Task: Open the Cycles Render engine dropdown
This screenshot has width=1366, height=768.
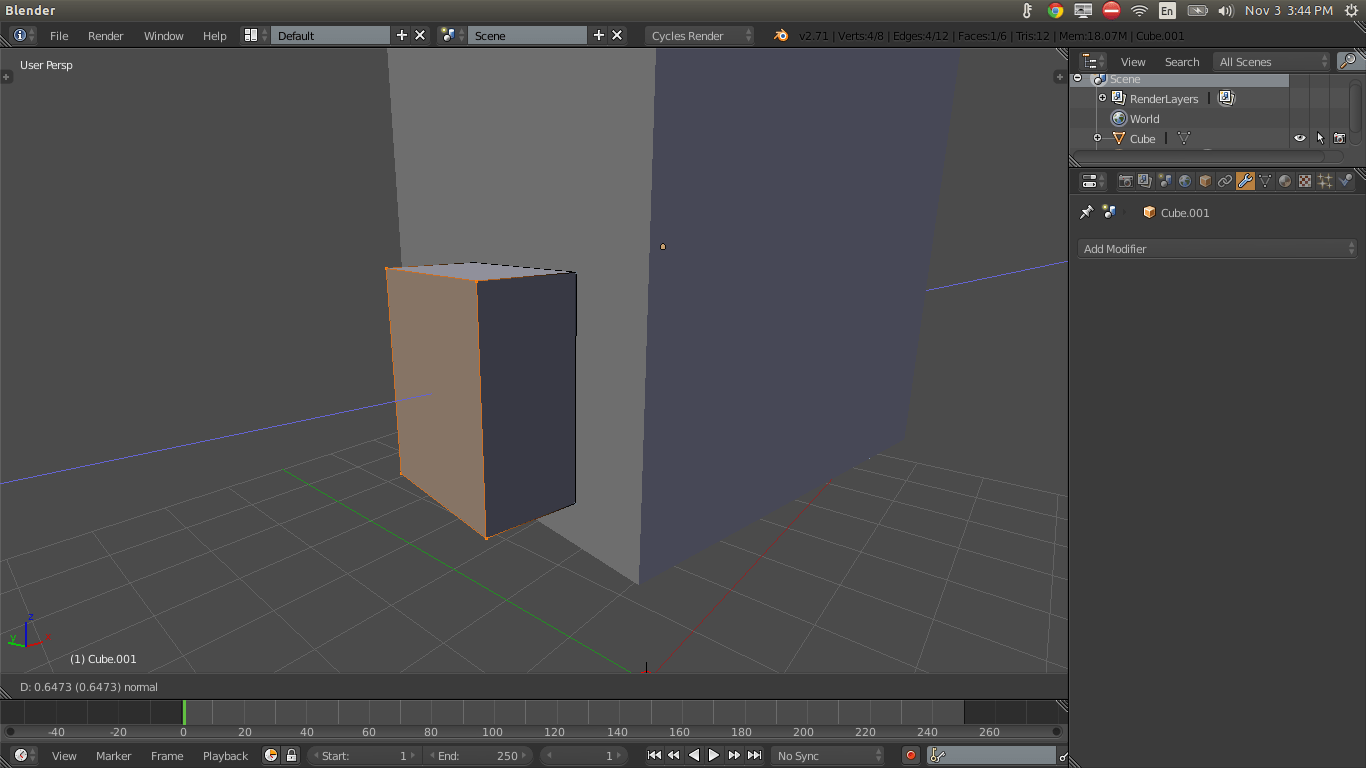Action: click(x=699, y=35)
